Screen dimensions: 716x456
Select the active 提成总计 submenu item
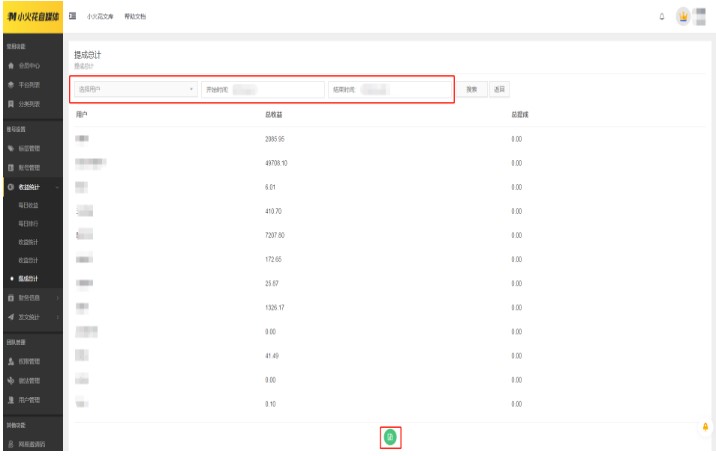pyautogui.click(x=28, y=278)
